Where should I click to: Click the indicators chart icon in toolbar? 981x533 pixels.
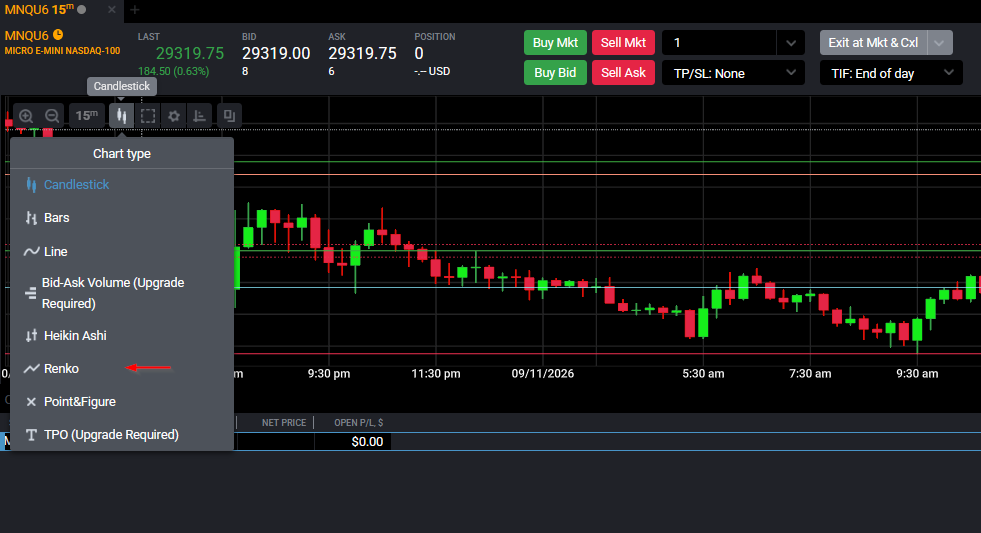click(199, 116)
